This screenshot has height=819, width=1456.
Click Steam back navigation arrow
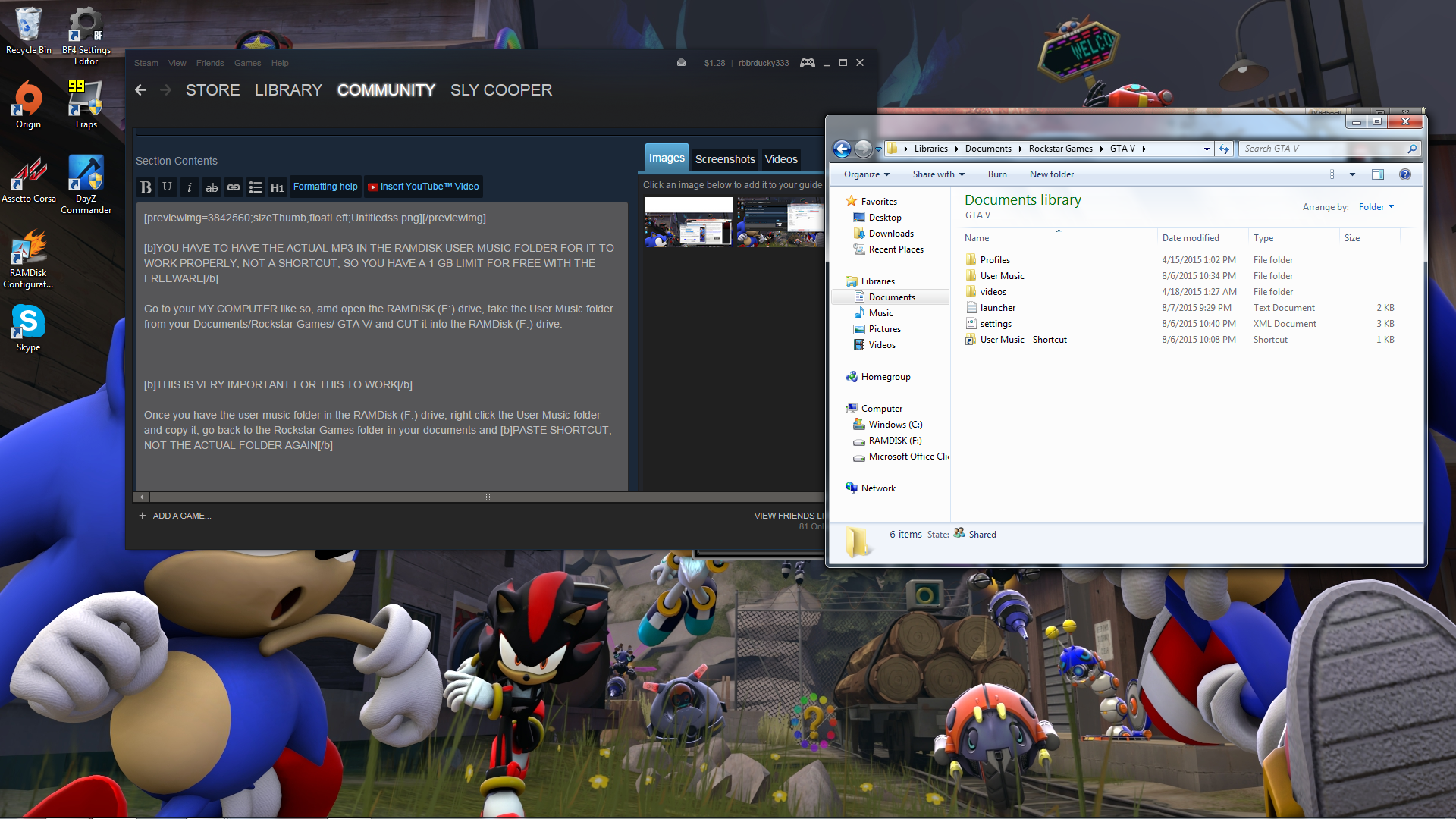[141, 90]
